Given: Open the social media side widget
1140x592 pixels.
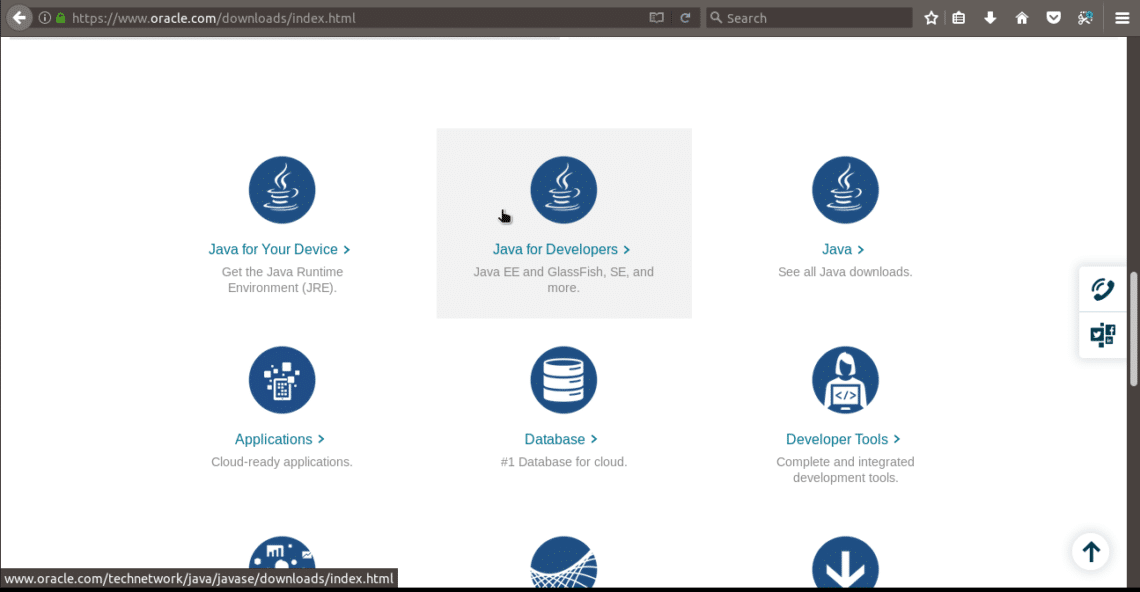Looking at the screenshot, I should (x=1102, y=335).
